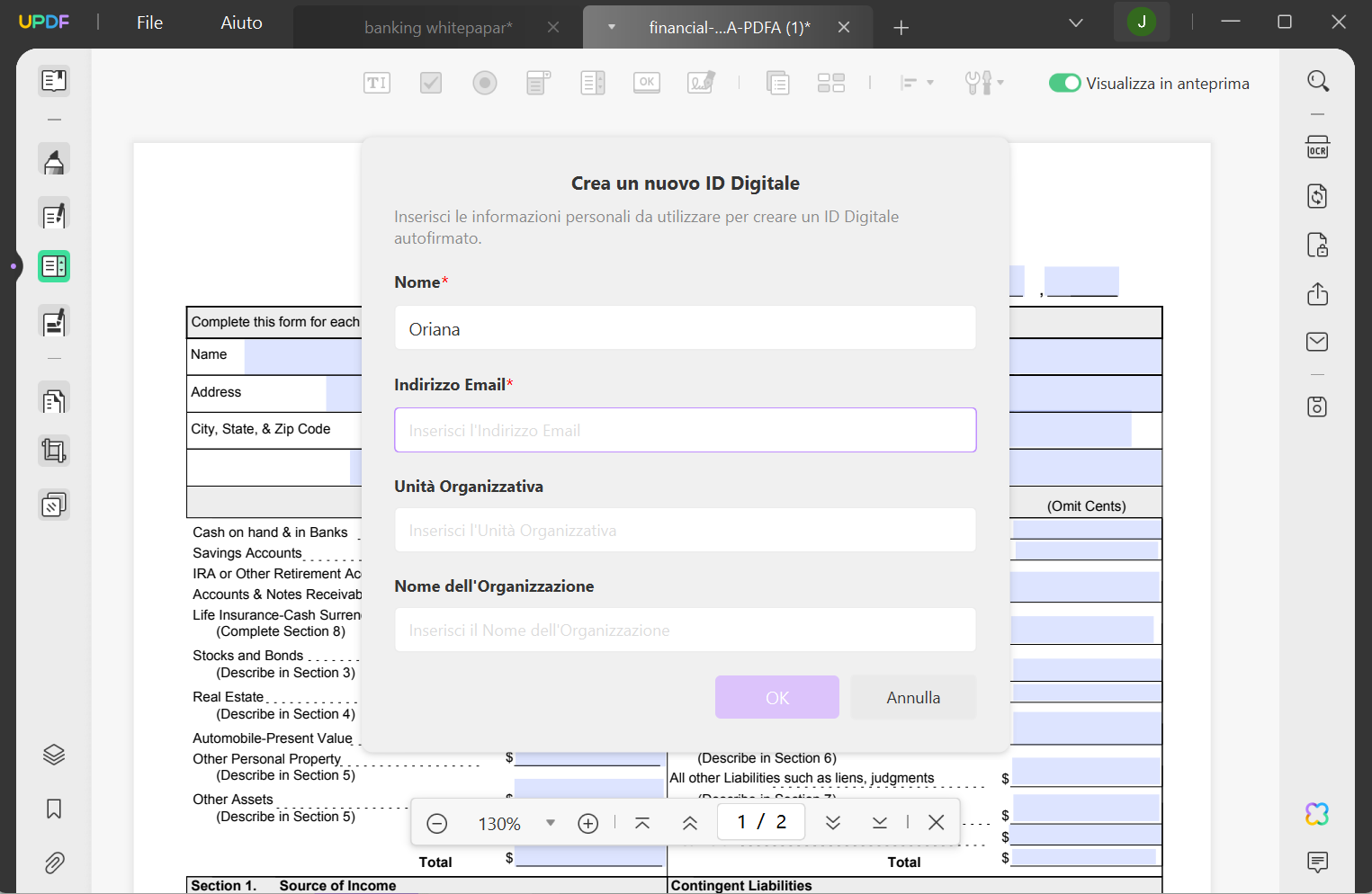Switch to the banking whitepapar tab

tap(438, 28)
